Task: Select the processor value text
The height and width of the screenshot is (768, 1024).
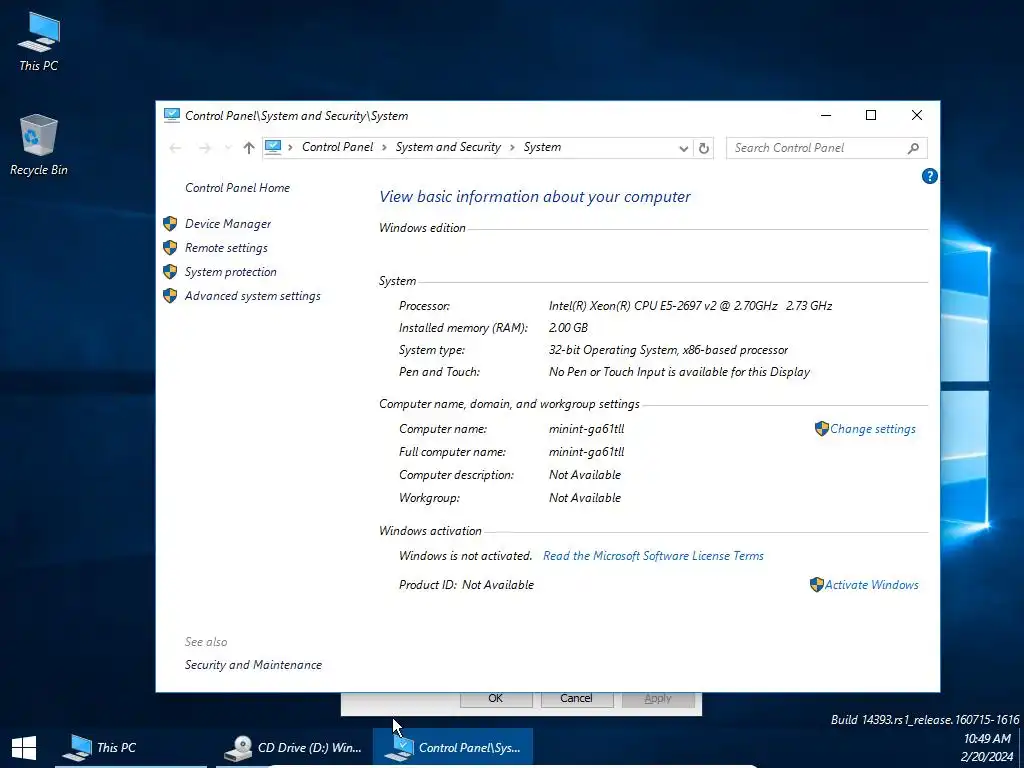Action: point(690,306)
